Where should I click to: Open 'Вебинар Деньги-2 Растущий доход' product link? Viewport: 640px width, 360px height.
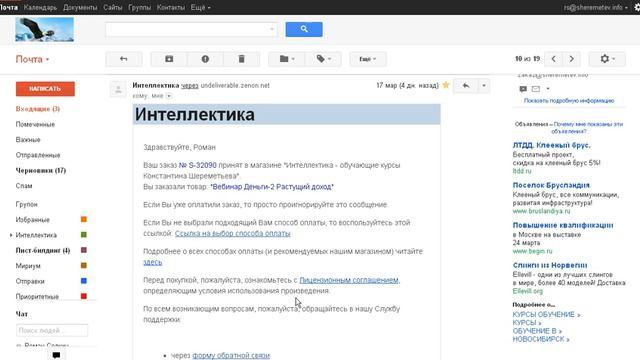click(x=272, y=187)
